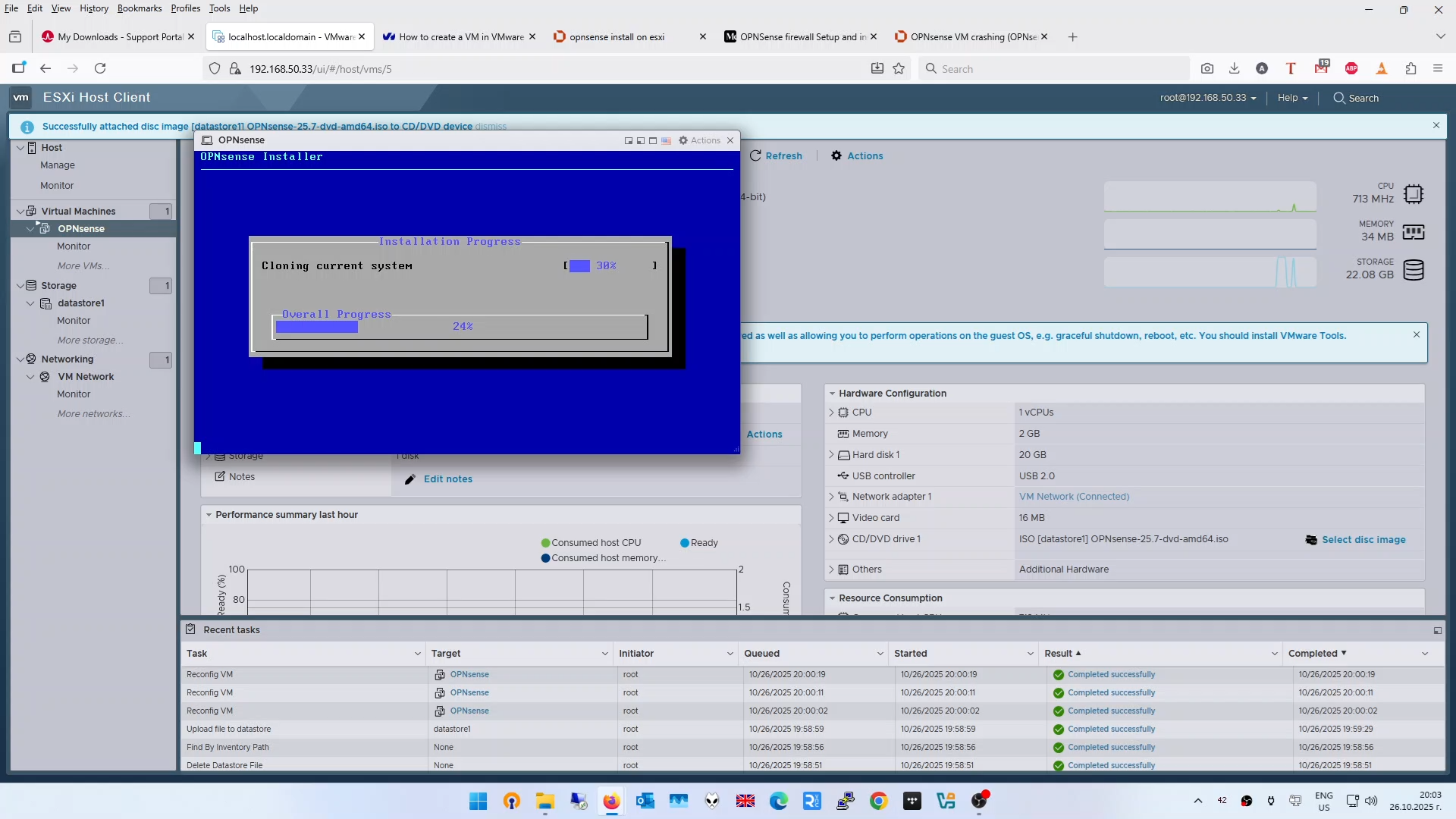This screenshot has width=1456, height=819.
Task: Click VM Network (Connected) link
Action: click(x=1074, y=497)
